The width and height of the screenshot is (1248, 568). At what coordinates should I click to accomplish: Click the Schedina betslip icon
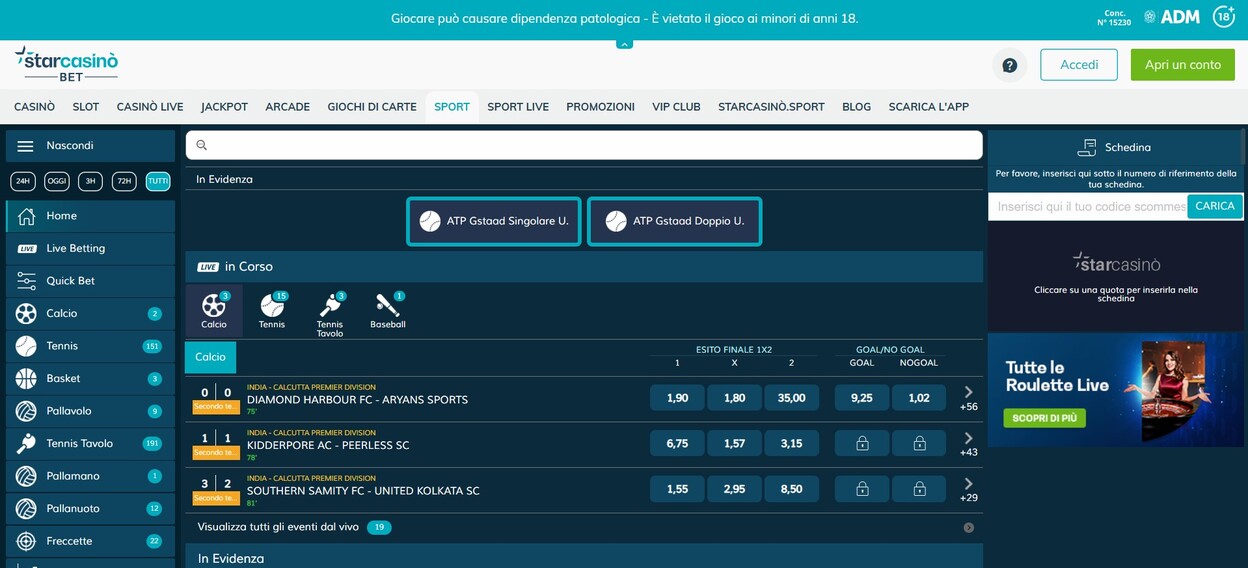1087,147
